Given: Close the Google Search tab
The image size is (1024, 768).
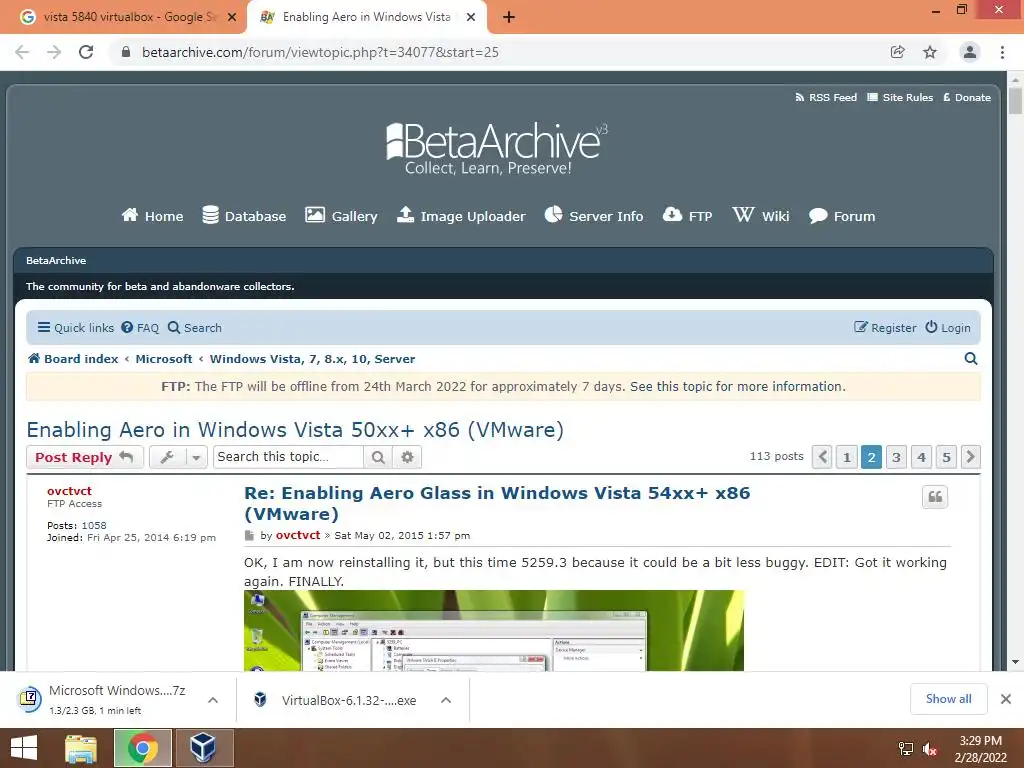Looking at the screenshot, I should 232,18.
